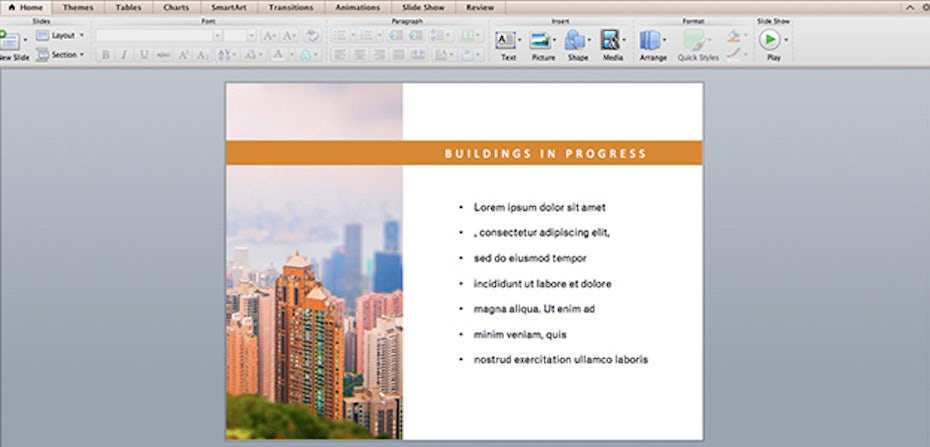Toggle italic formatting
This screenshot has height=447, width=930.
[x=124, y=55]
